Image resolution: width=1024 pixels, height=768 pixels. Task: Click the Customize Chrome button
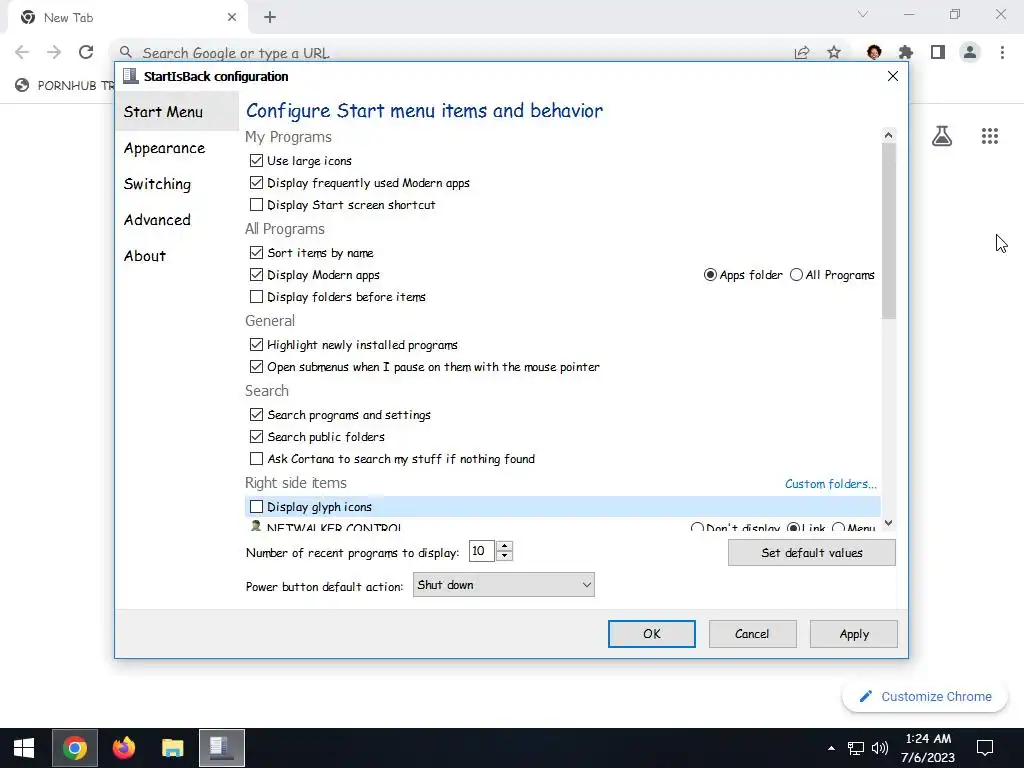(x=925, y=697)
